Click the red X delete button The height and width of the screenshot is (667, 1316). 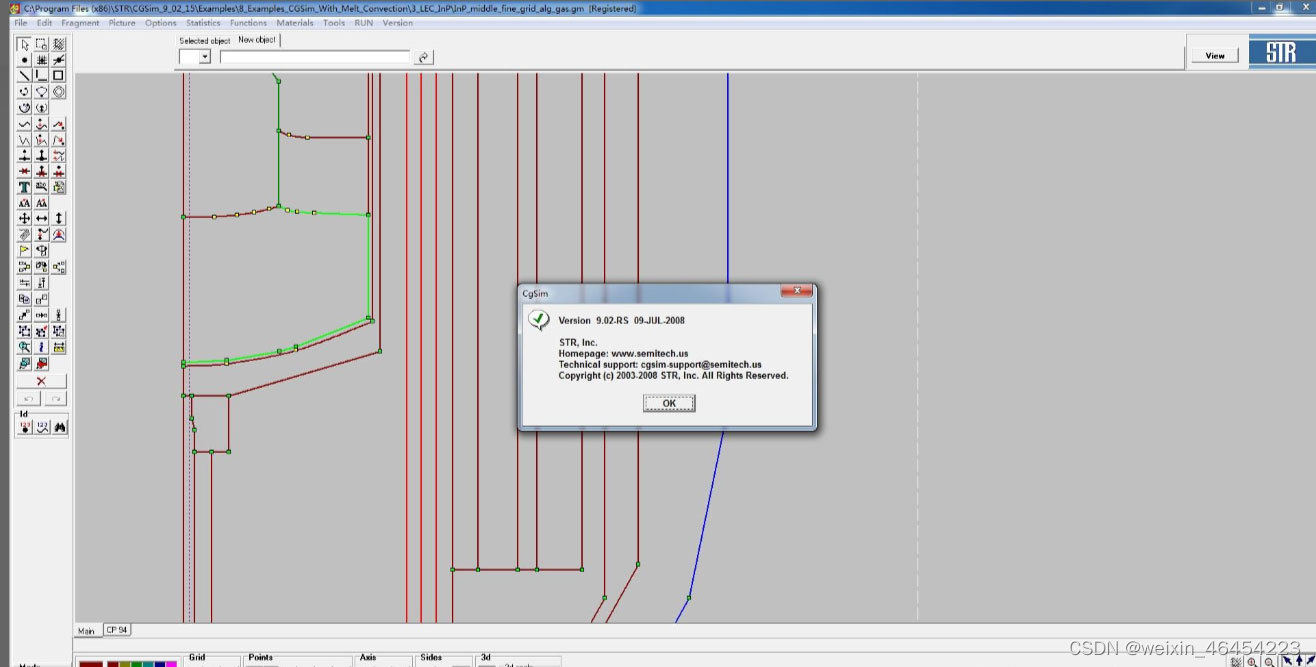(41, 381)
